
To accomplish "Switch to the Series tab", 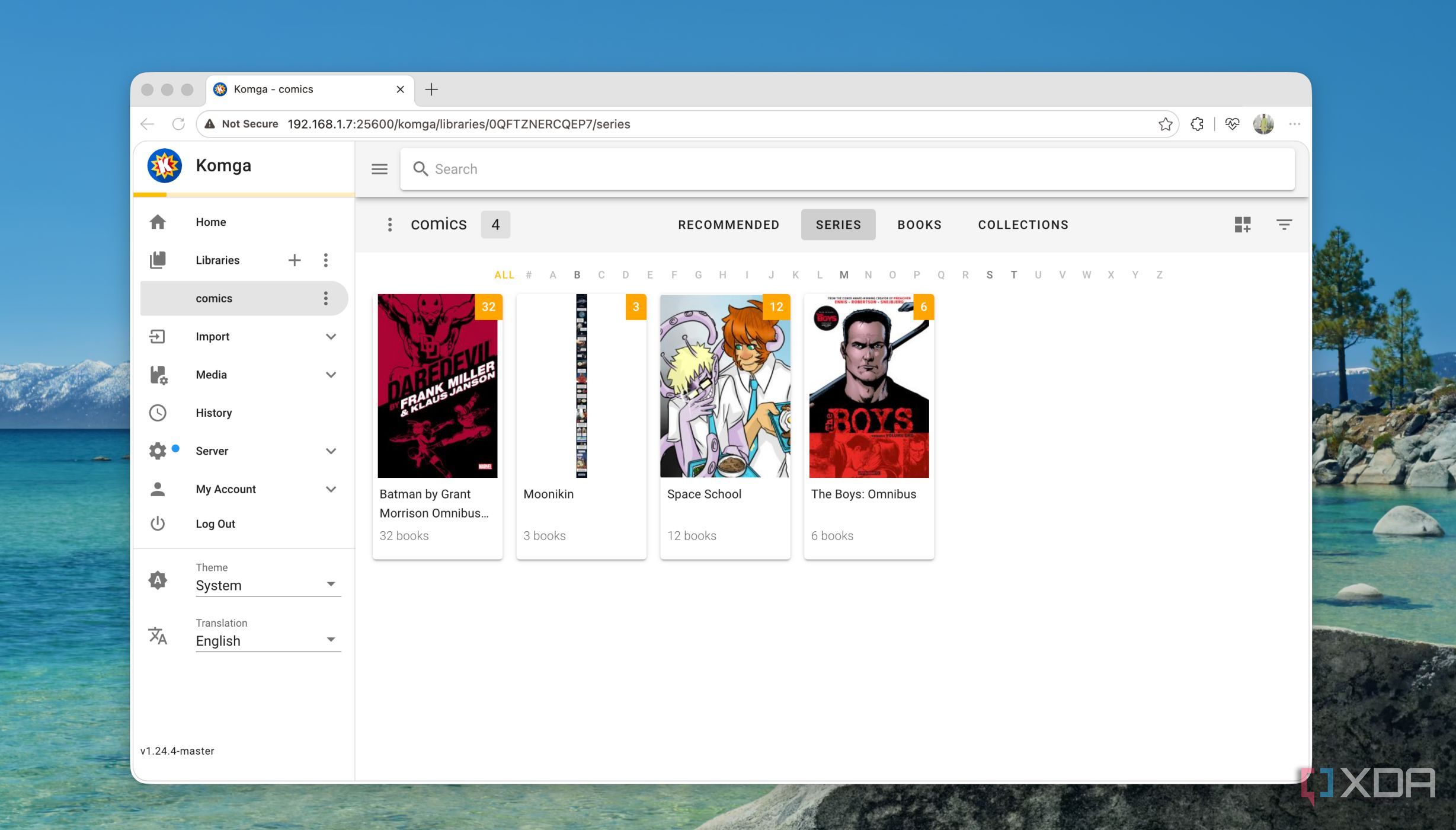I will coord(838,225).
